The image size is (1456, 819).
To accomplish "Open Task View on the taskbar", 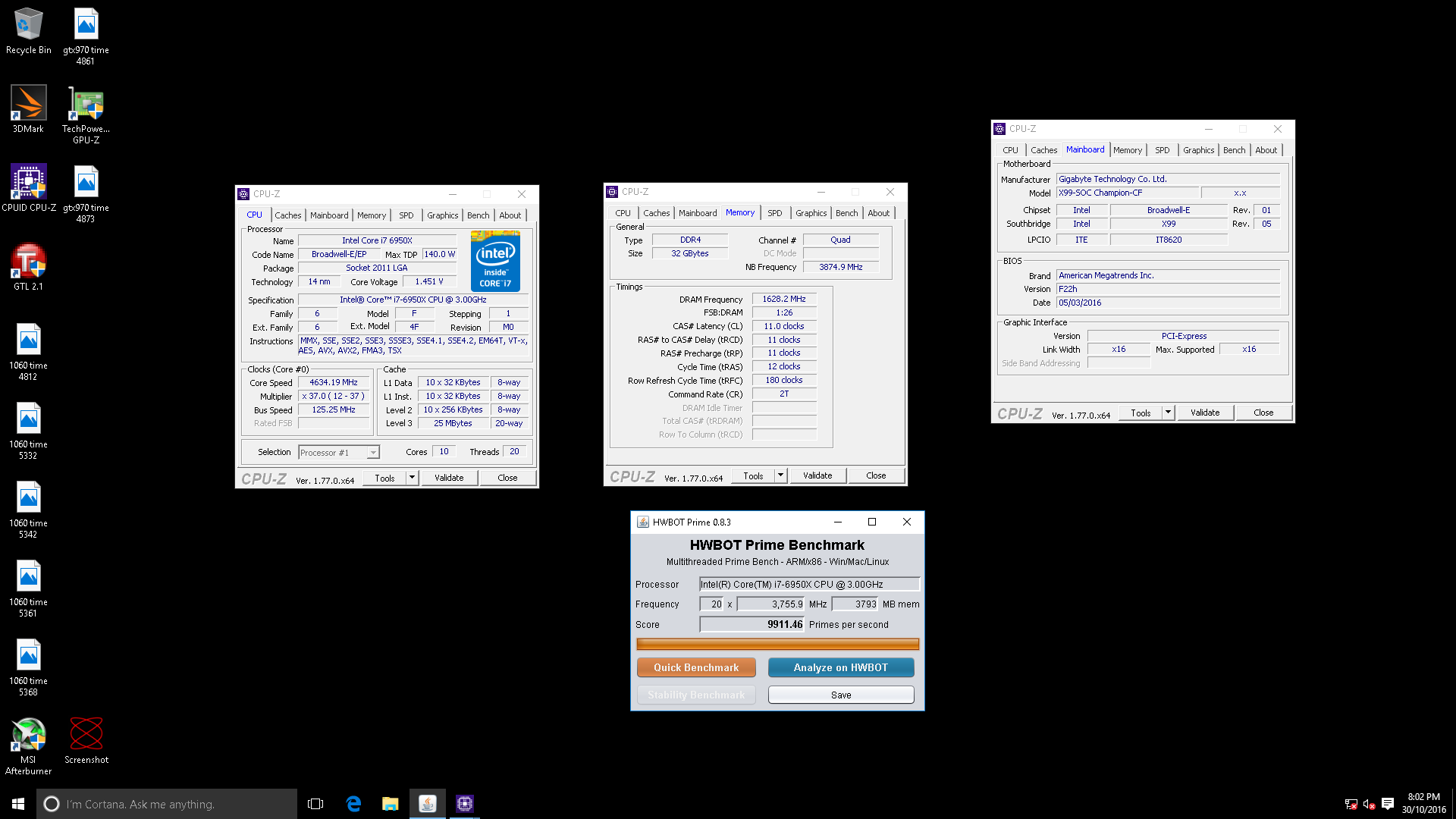I will tap(315, 804).
